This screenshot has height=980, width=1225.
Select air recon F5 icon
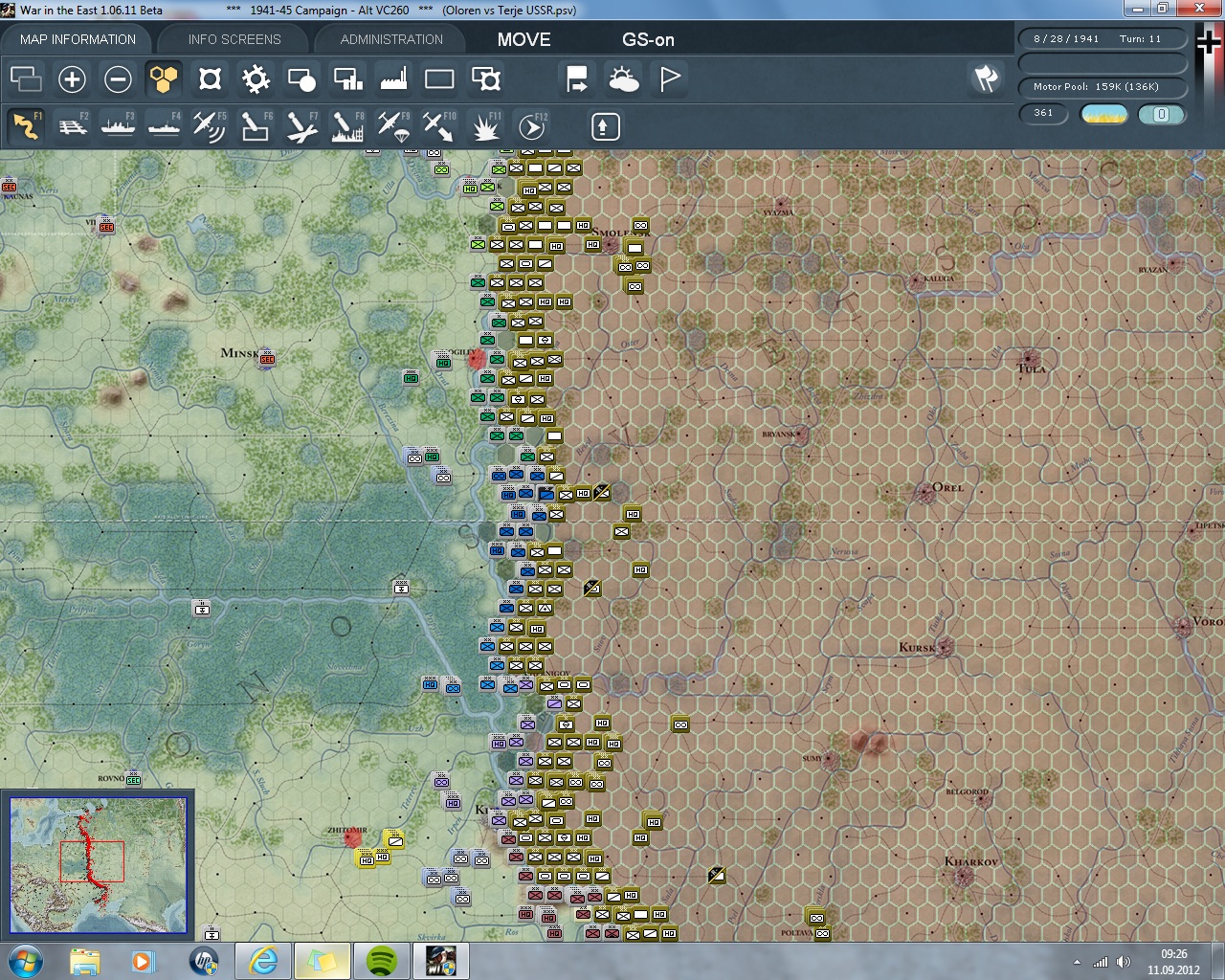point(210,125)
